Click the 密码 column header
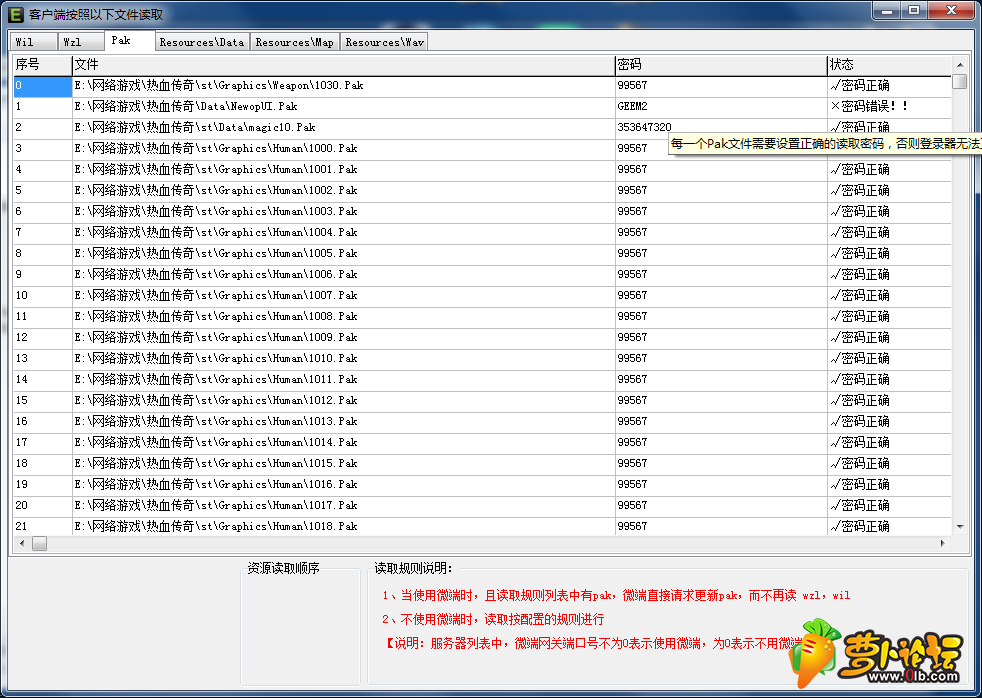Screen dimensions: 982x698 click(721, 64)
